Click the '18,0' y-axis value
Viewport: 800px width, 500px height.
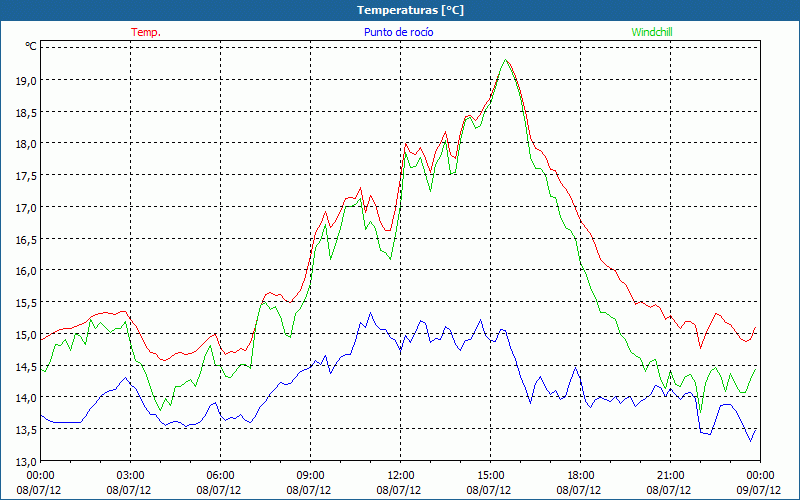click(x=26, y=144)
